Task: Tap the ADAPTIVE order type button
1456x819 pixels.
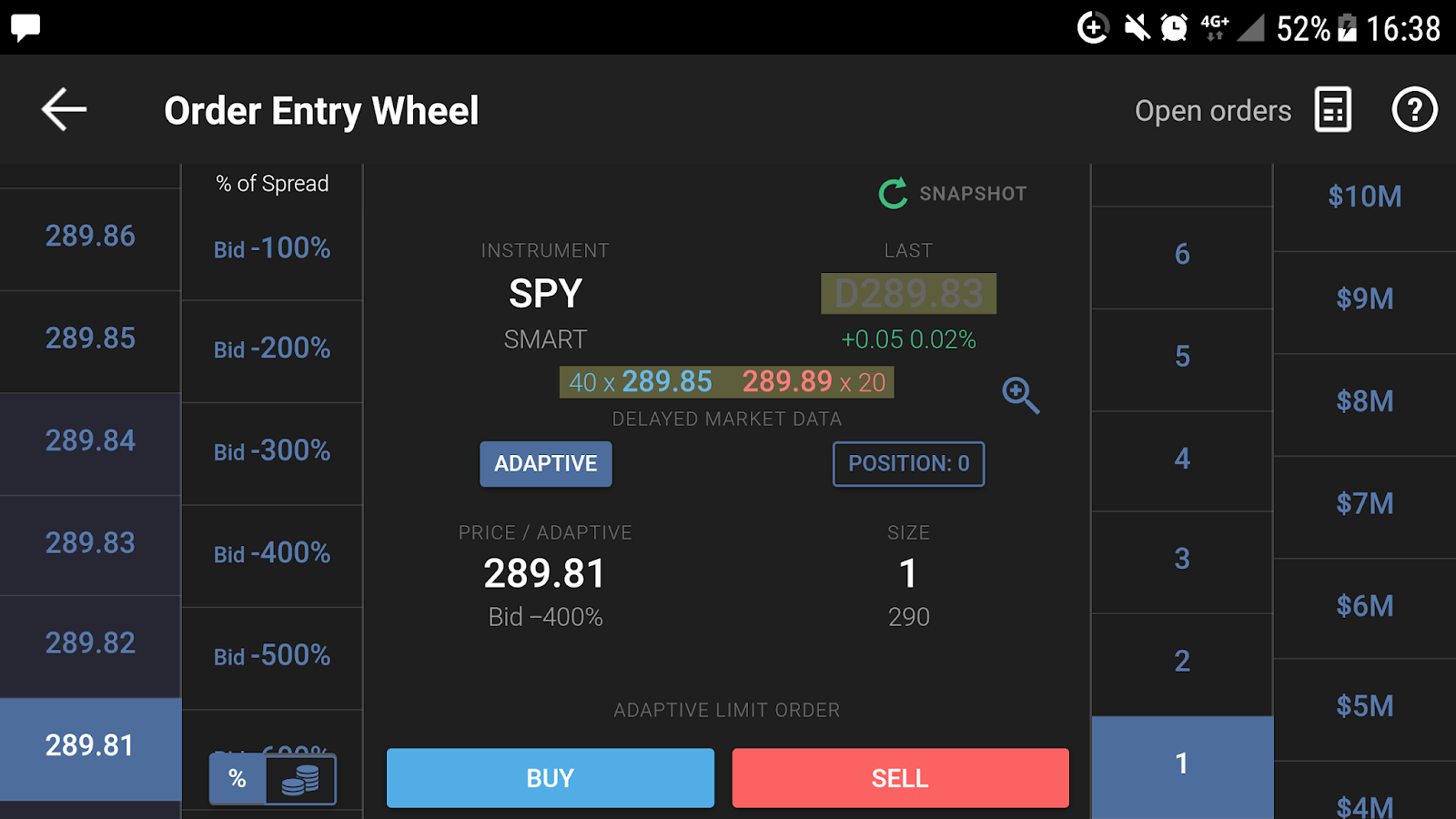Action: 546,464
